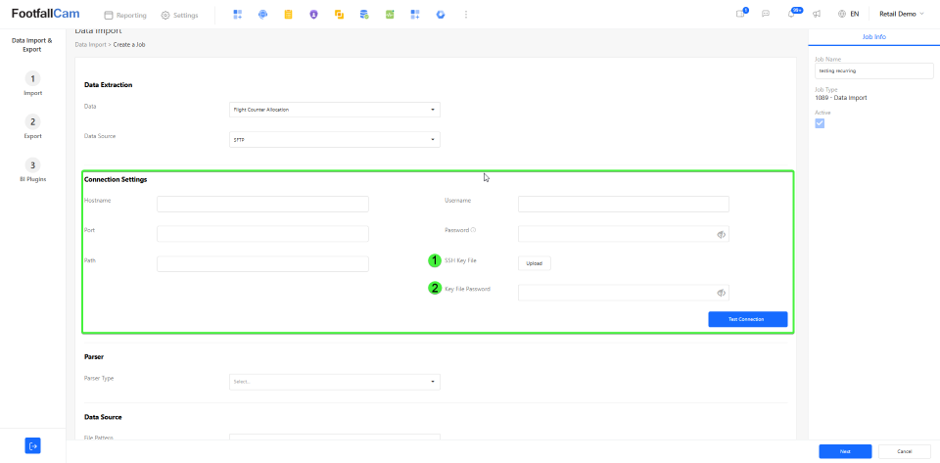
Task: Toggle the Active checkbox in Job Info
Action: point(820,123)
